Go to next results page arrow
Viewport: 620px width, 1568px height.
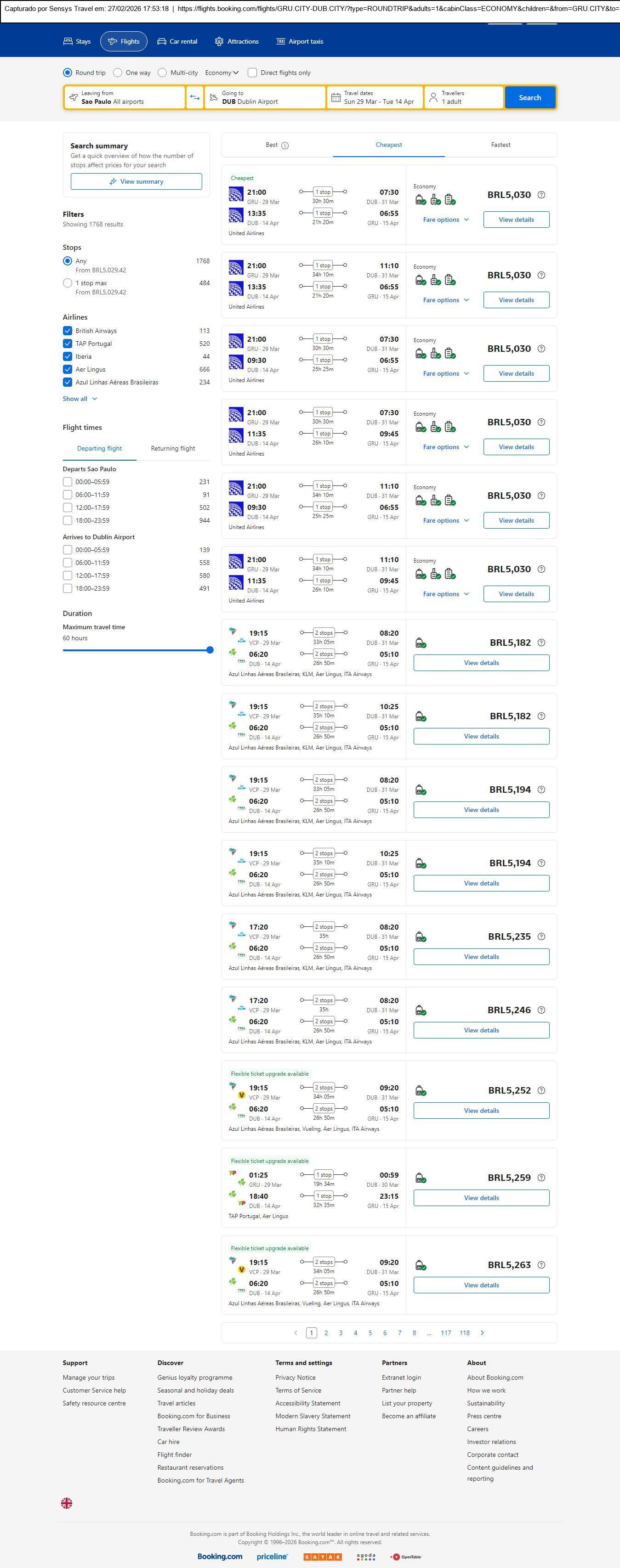[x=483, y=1332]
